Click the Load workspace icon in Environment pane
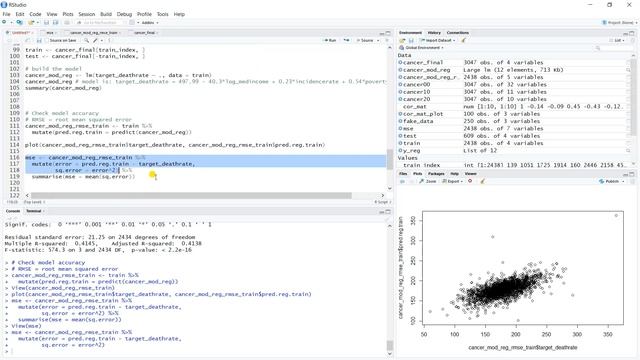The height and width of the screenshot is (360, 640). point(402,40)
